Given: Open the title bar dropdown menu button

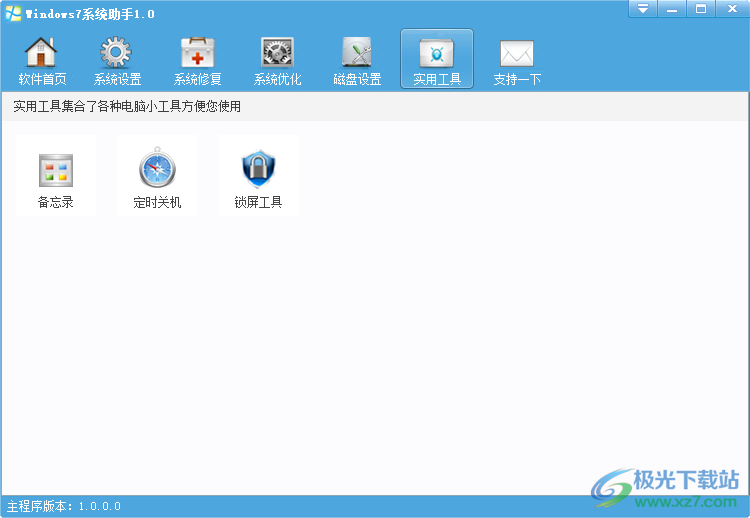Looking at the screenshot, I should pos(642,9).
